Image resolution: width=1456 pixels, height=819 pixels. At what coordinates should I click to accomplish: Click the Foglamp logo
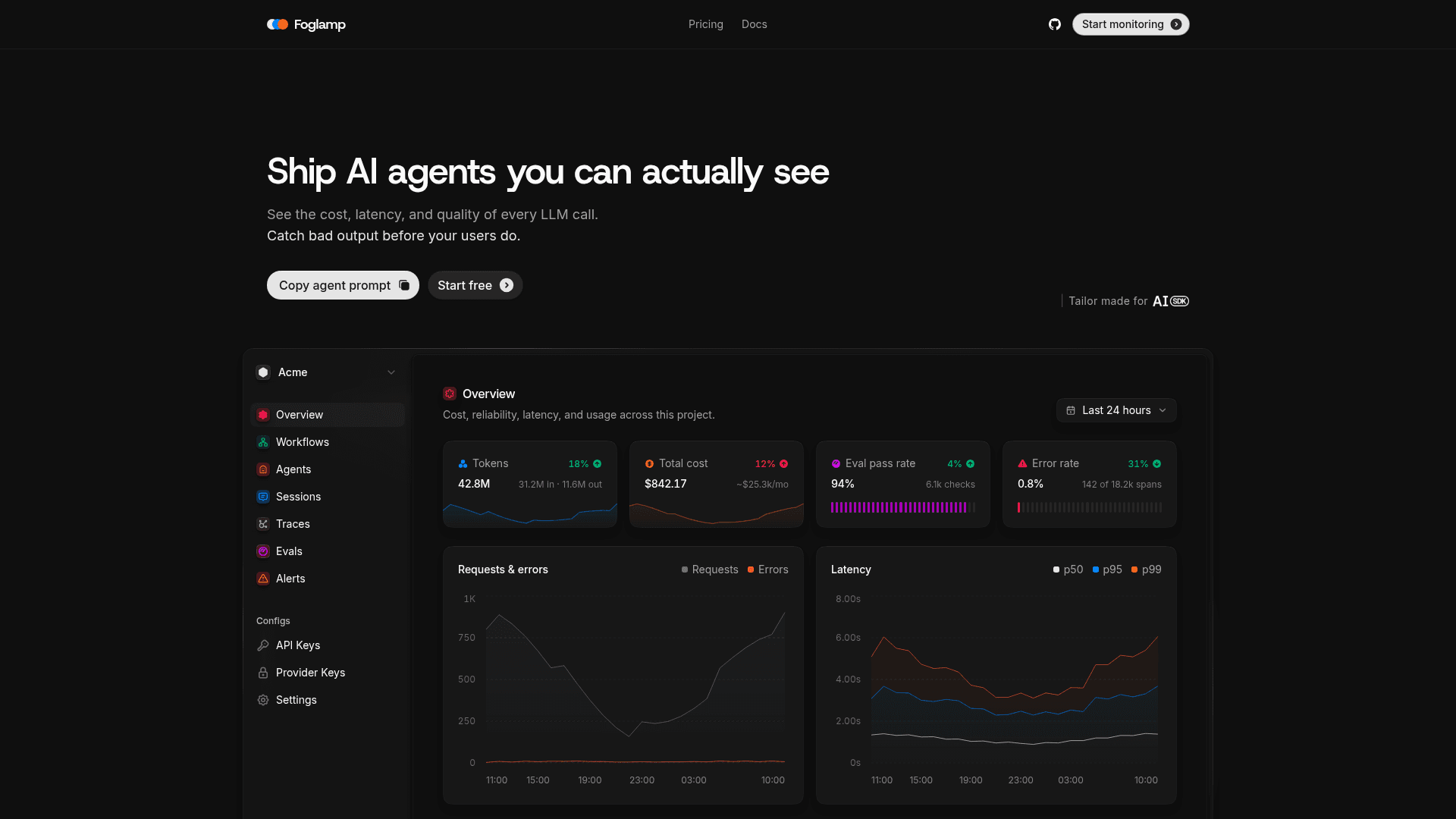coord(306,24)
